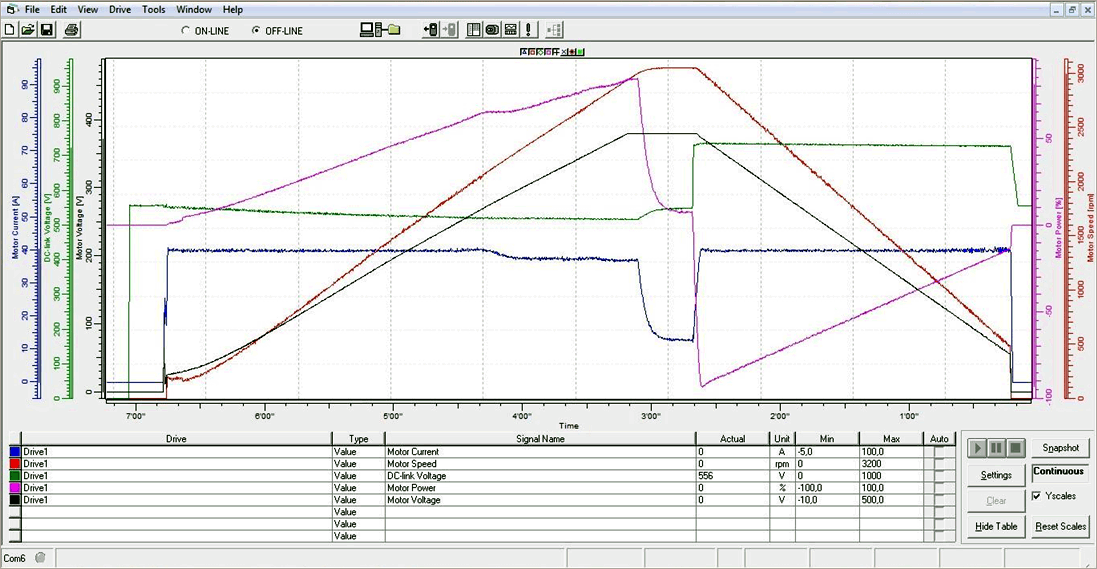1097x569 pixels.
Task: Open the control panel toolbar icon
Action: click(x=510, y=30)
